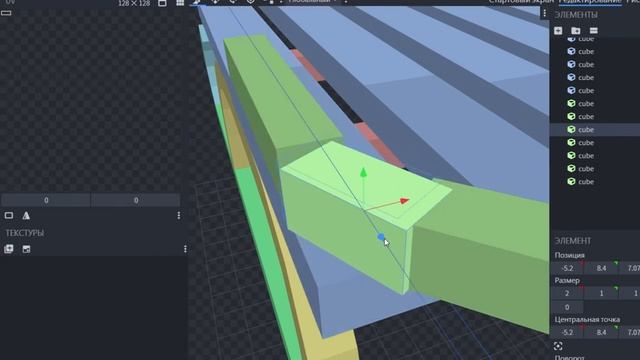Click the Import Texture icon in Текстуры
The width and height of the screenshot is (640, 360).
9,249
